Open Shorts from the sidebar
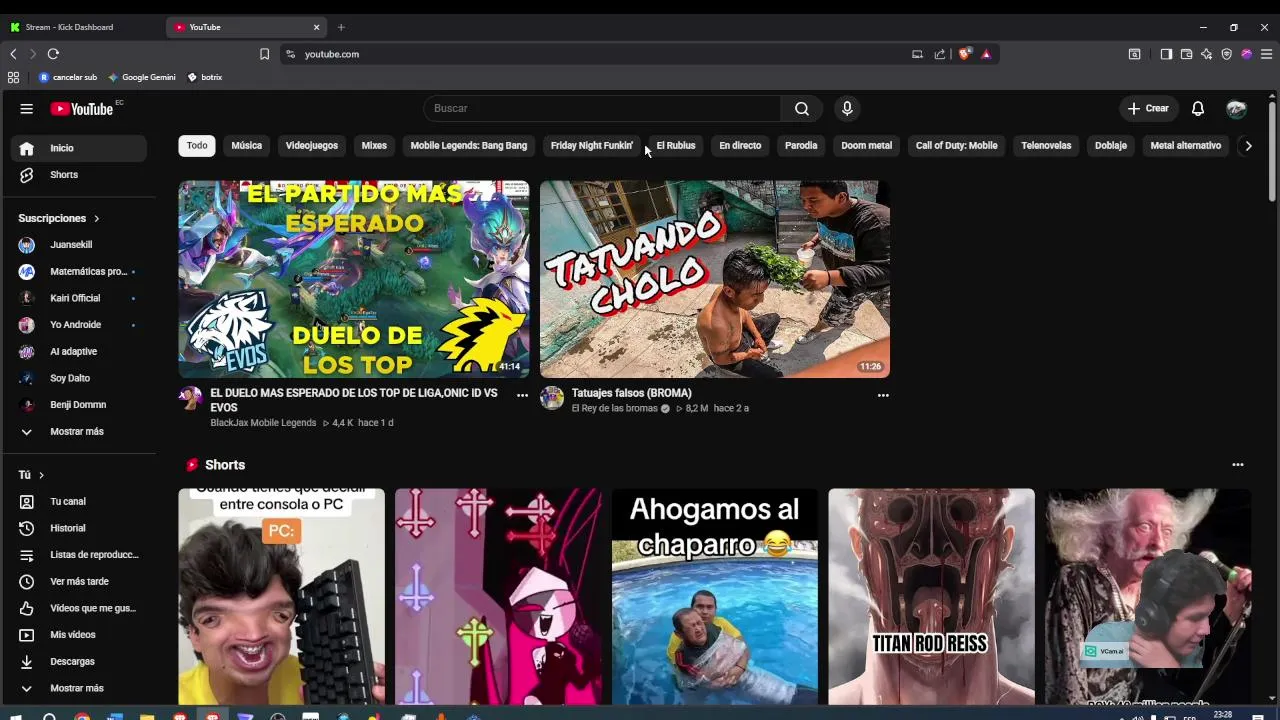This screenshot has width=1280, height=720. (x=79, y=175)
